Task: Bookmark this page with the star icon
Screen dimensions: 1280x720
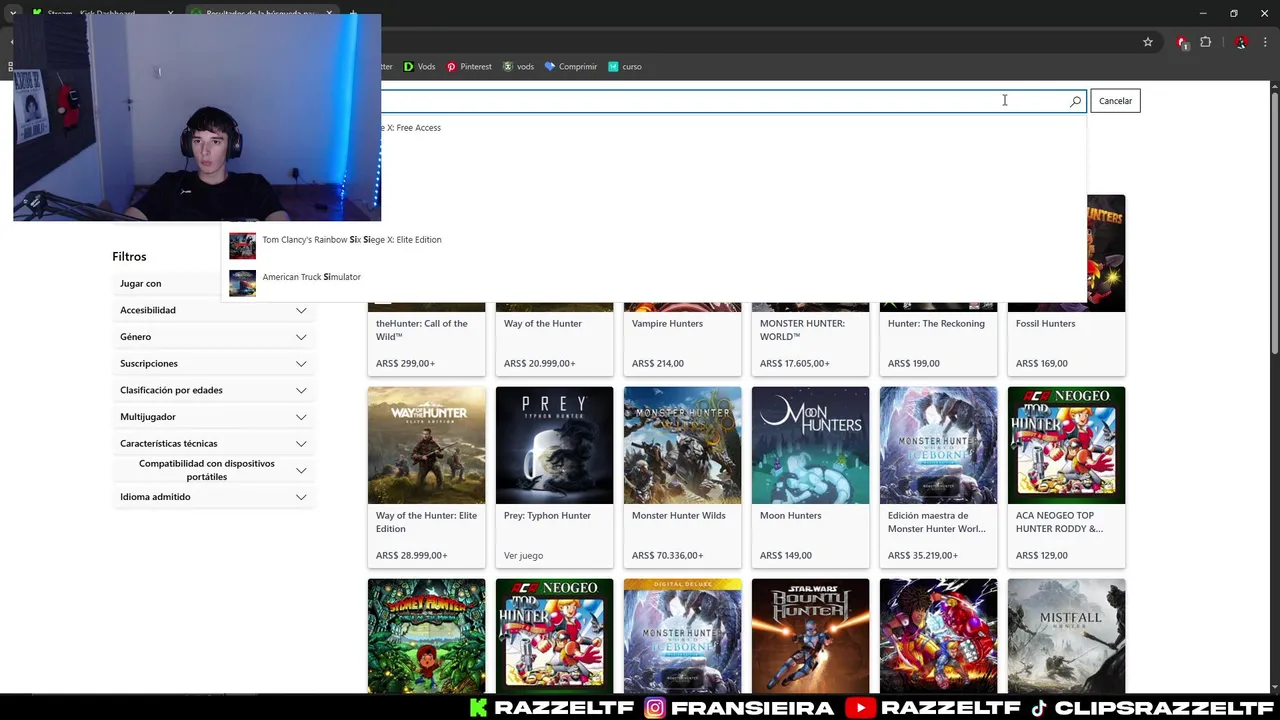Action: point(1148,42)
